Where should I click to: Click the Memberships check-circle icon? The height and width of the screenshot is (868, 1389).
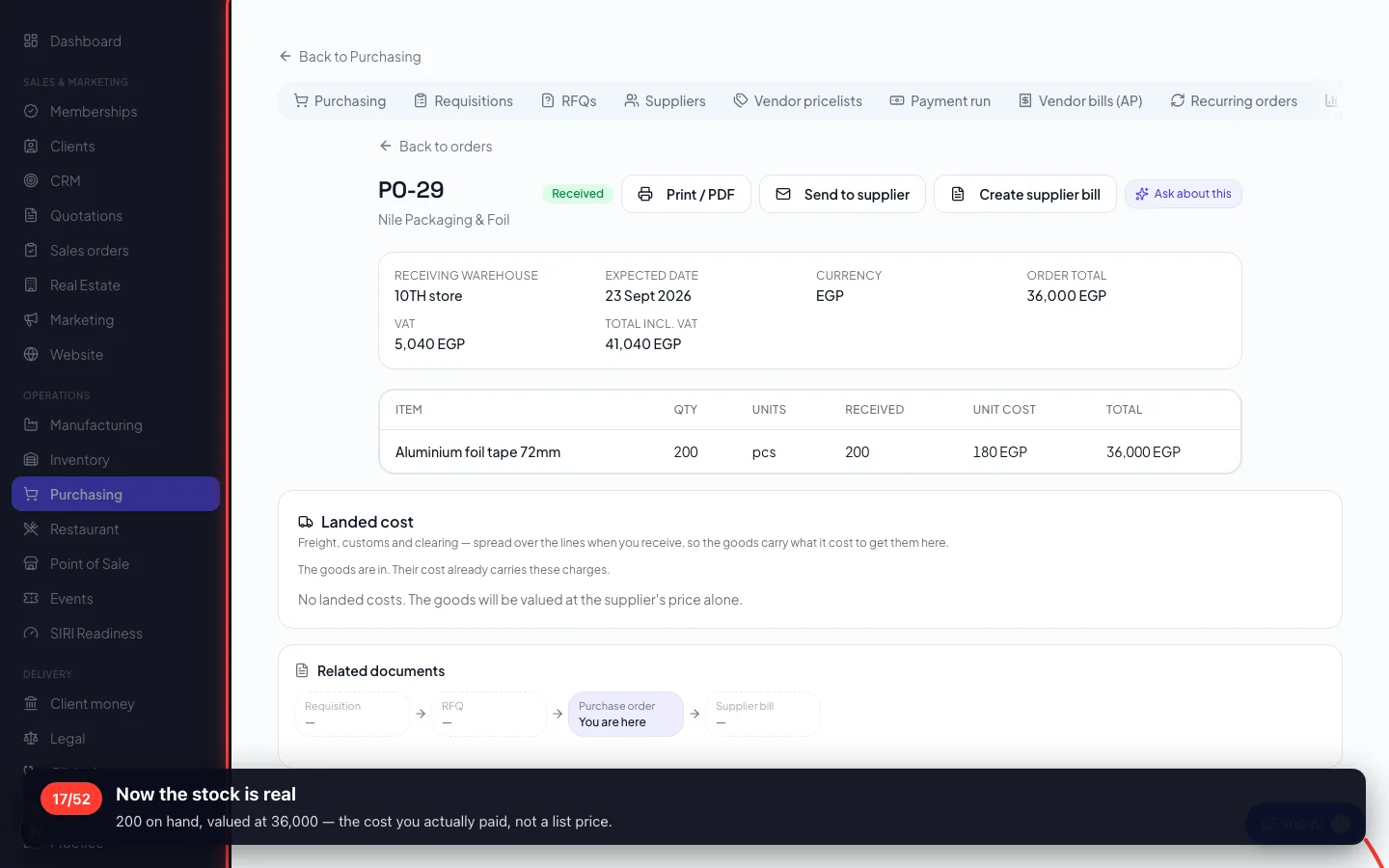click(x=31, y=111)
